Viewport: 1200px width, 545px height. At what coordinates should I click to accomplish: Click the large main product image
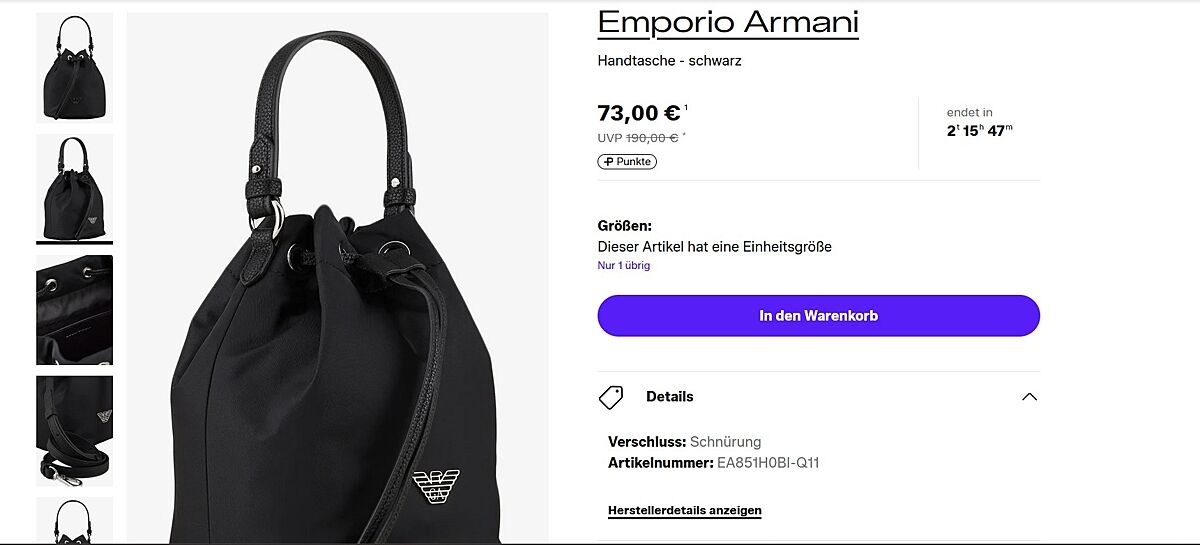pyautogui.click(x=337, y=278)
